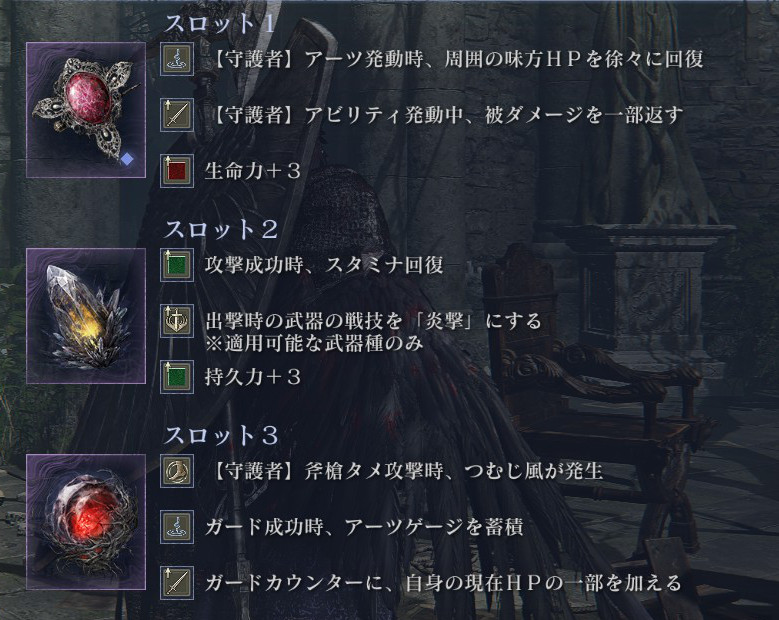Click the ※適用可能な武器種のみ note
Viewport: 779px width, 620px height.
[x=314, y=343]
